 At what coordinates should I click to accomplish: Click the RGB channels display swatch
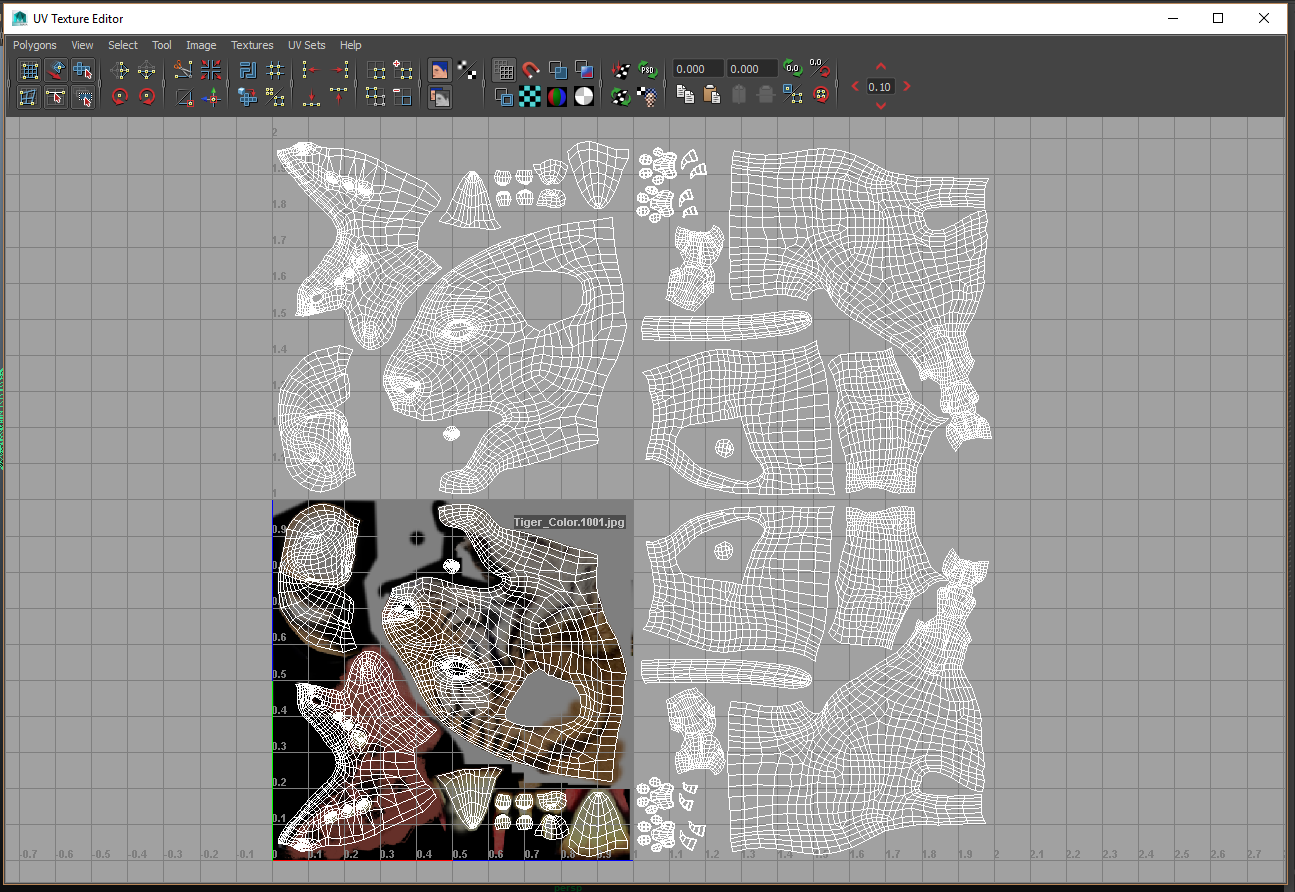[x=557, y=96]
